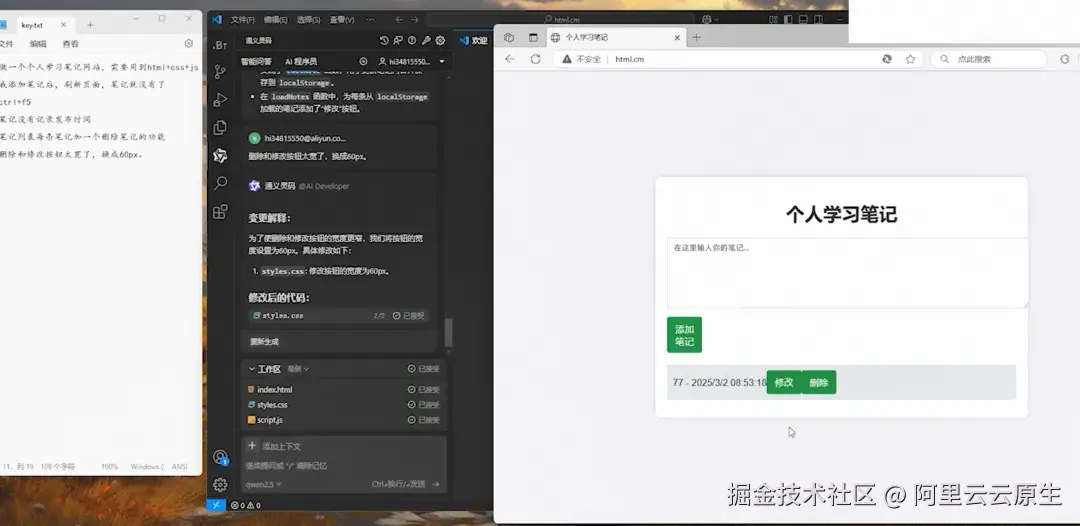Open 查看 menu in Notepad
This screenshot has height=526, width=1080.
(70, 43)
